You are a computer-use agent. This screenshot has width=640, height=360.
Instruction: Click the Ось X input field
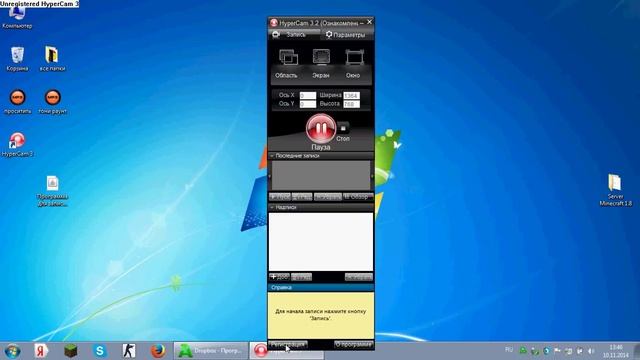click(308, 96)
